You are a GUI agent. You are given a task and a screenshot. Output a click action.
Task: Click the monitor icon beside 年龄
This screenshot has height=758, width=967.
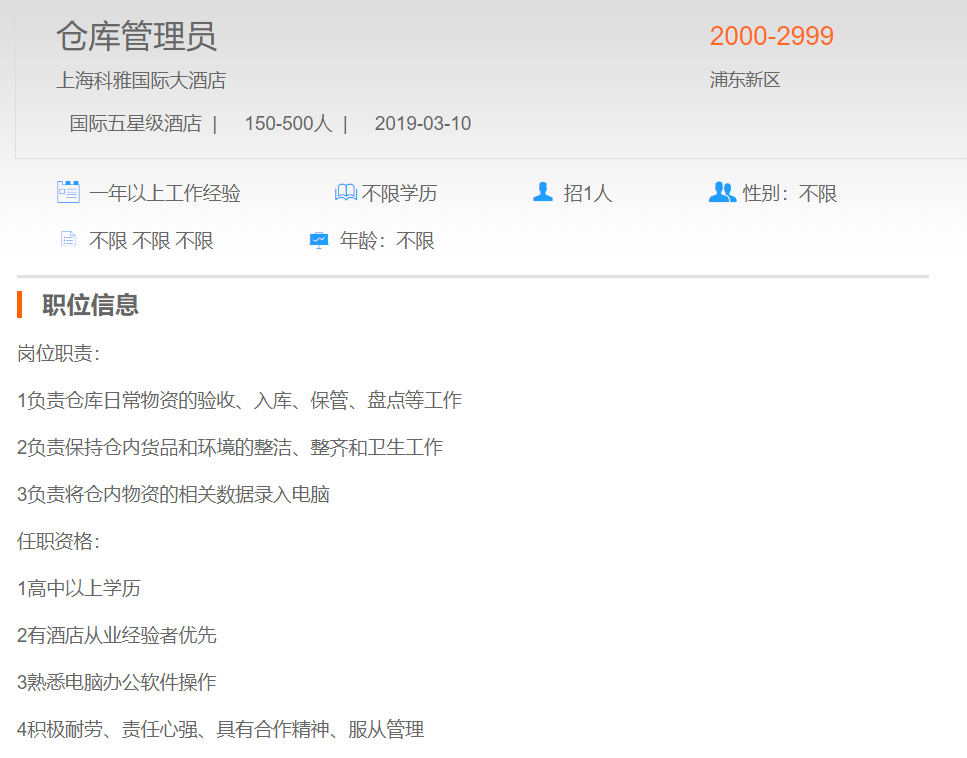coord(319,240)
